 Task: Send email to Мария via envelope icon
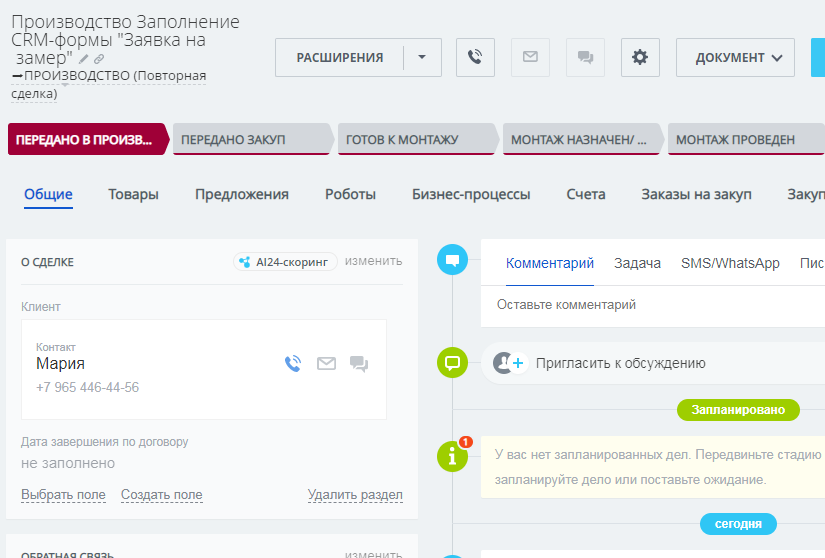pos(326,364)
